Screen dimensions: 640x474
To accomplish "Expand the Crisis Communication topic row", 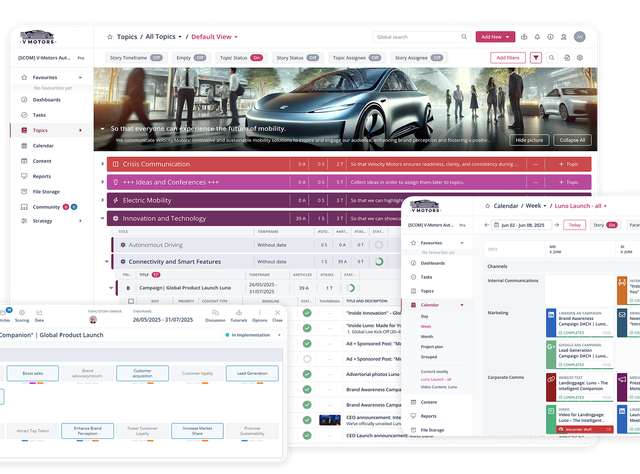I will click(102, 164).
